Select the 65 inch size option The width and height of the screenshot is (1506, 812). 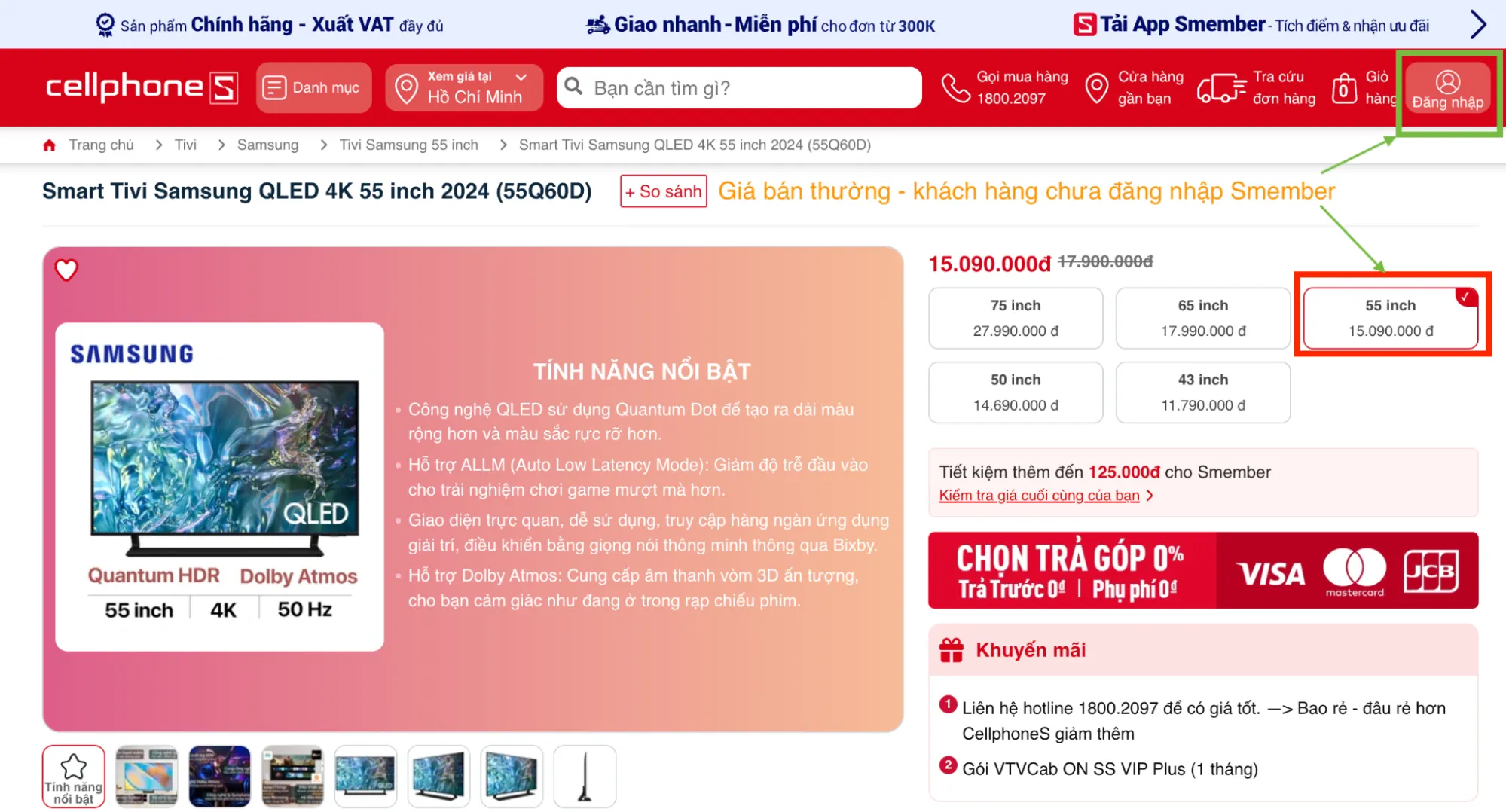(1203, 318)
